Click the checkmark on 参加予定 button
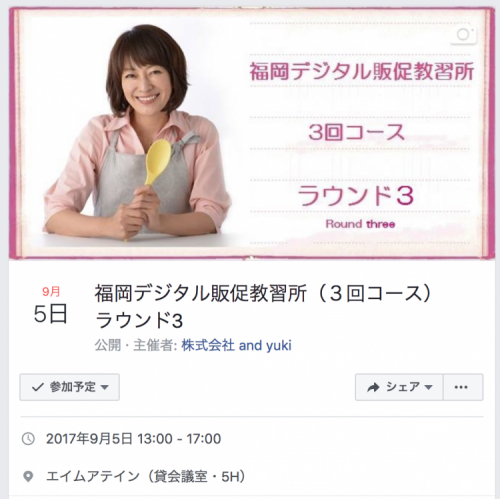 [x=38, y=387]
